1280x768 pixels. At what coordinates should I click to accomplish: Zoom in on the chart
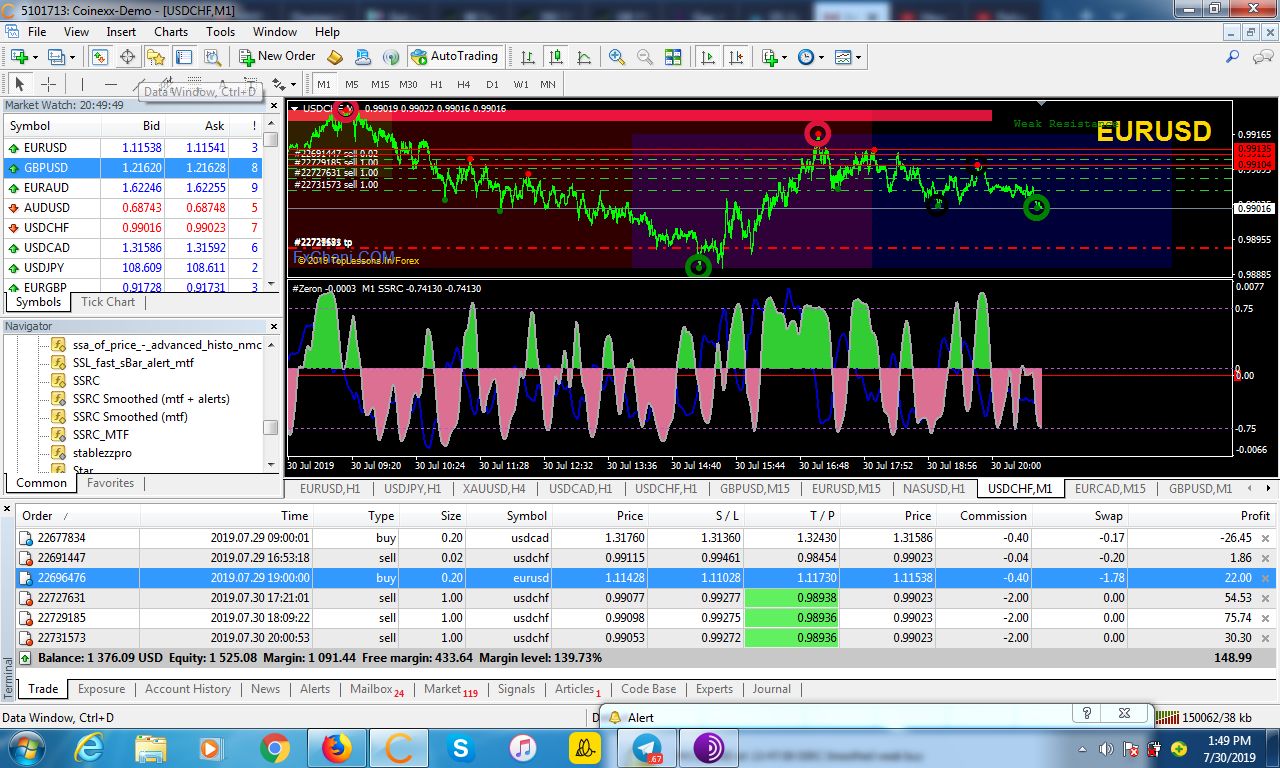[617, 57]
